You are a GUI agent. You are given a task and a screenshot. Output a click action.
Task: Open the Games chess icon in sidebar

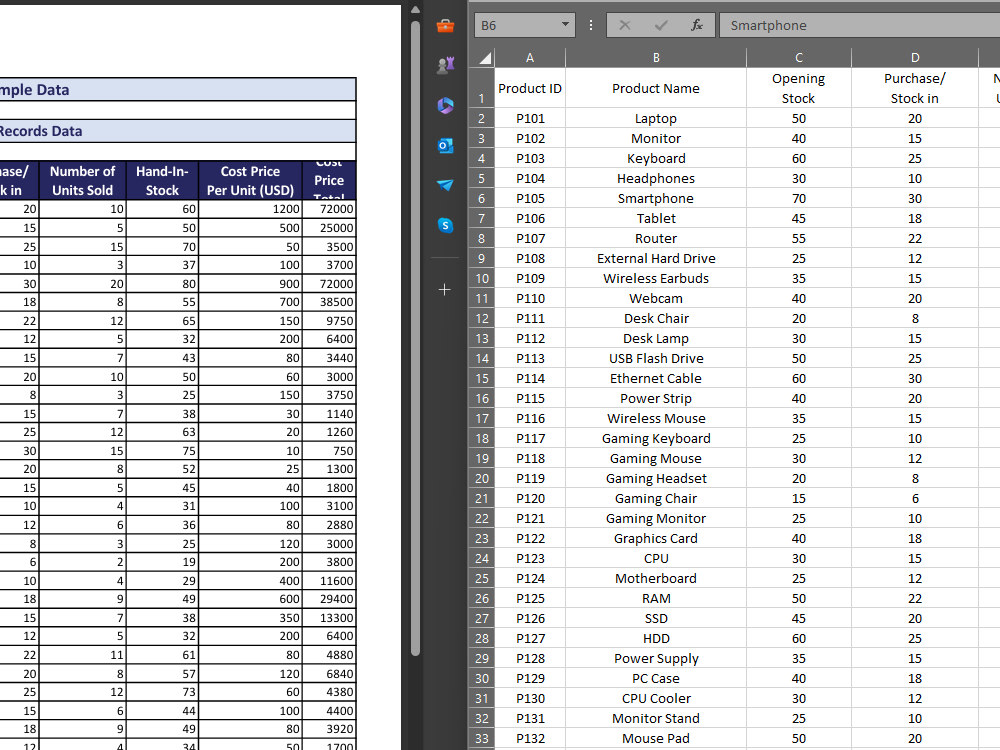point(445,65)
